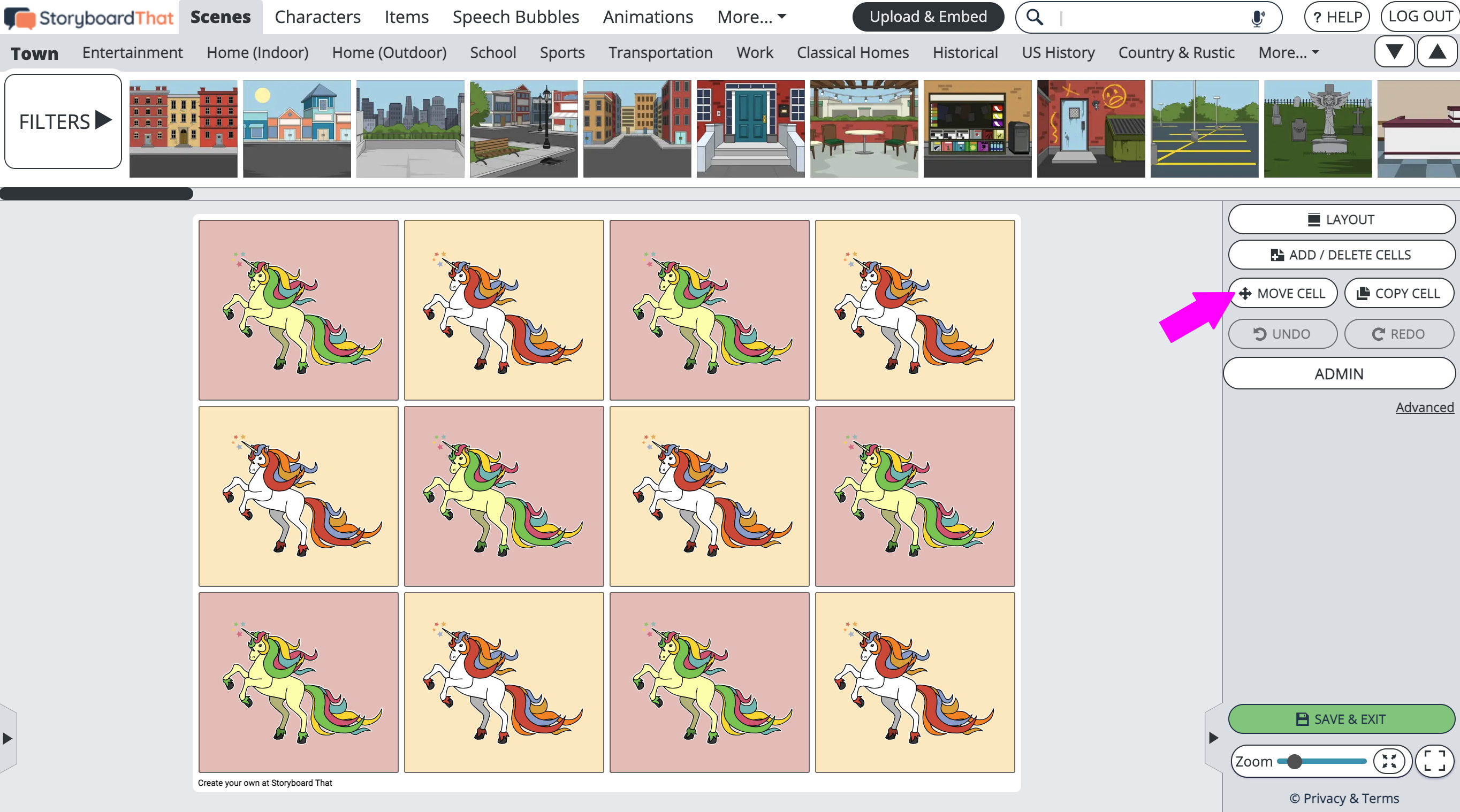
Task: Select the Transportation category
Action: [660, 53]
